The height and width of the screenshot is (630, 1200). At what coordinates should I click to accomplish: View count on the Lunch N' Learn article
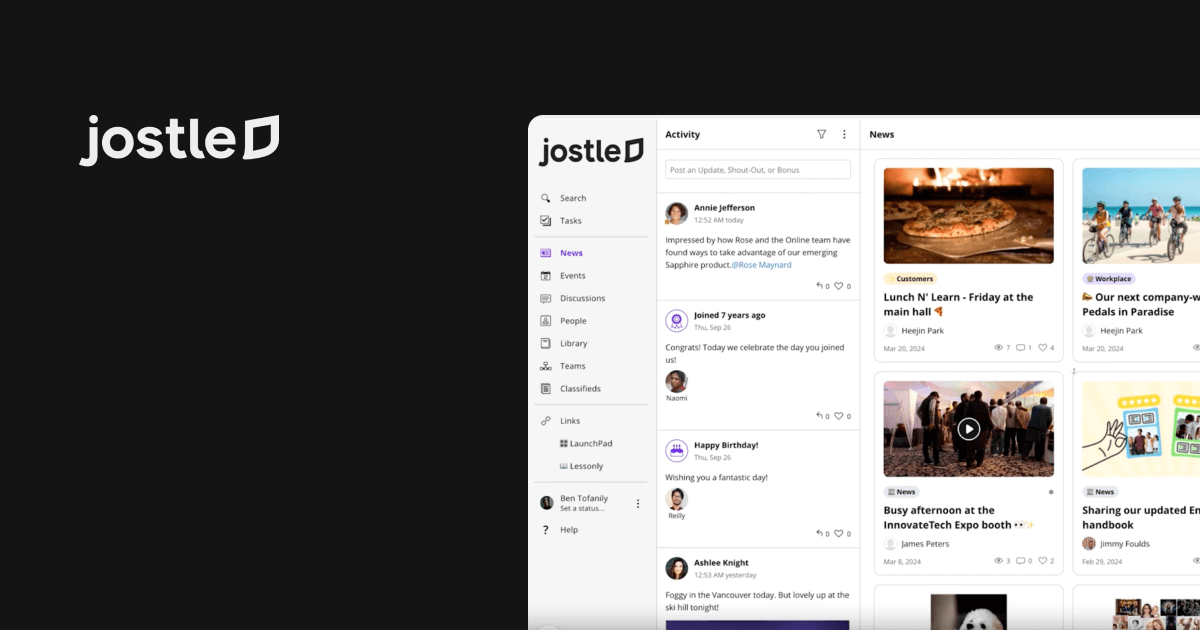pyautogui.click(x=1002, y=348)
